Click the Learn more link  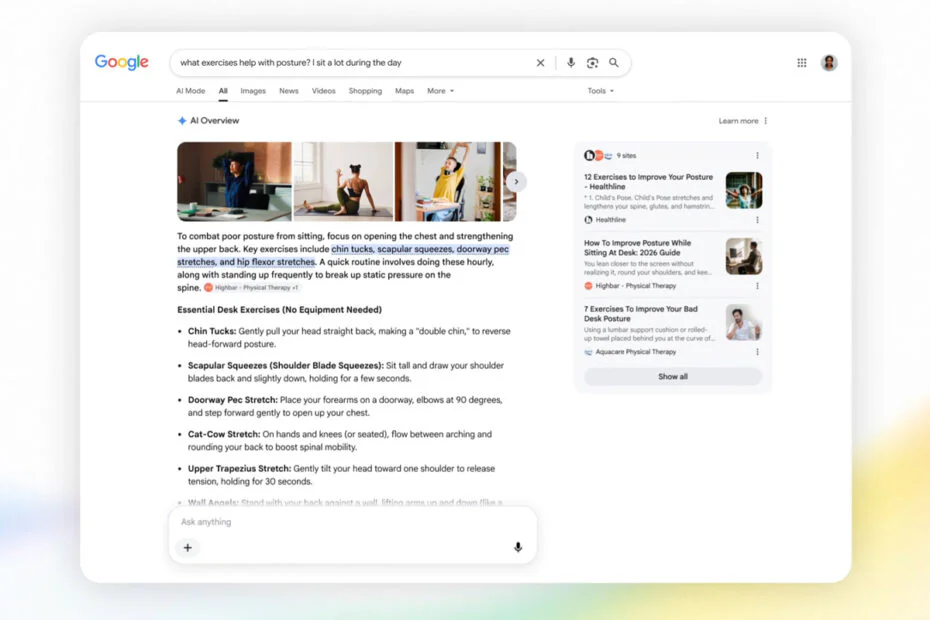click(738, 120)
